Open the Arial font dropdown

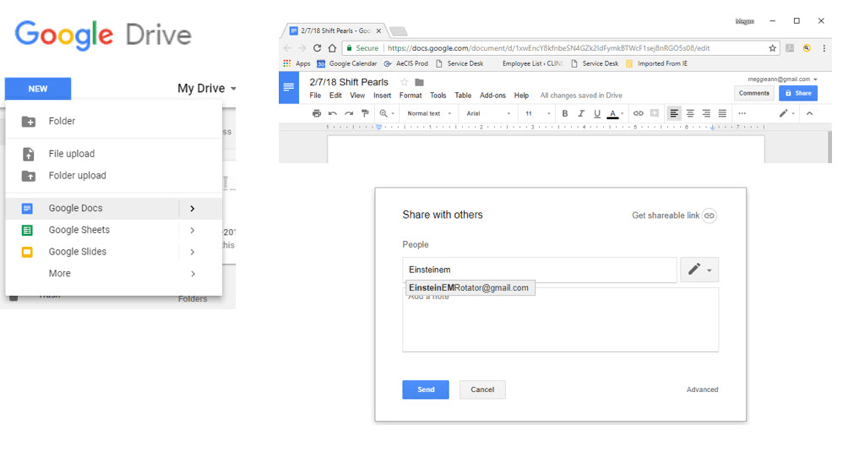[488, 113]
